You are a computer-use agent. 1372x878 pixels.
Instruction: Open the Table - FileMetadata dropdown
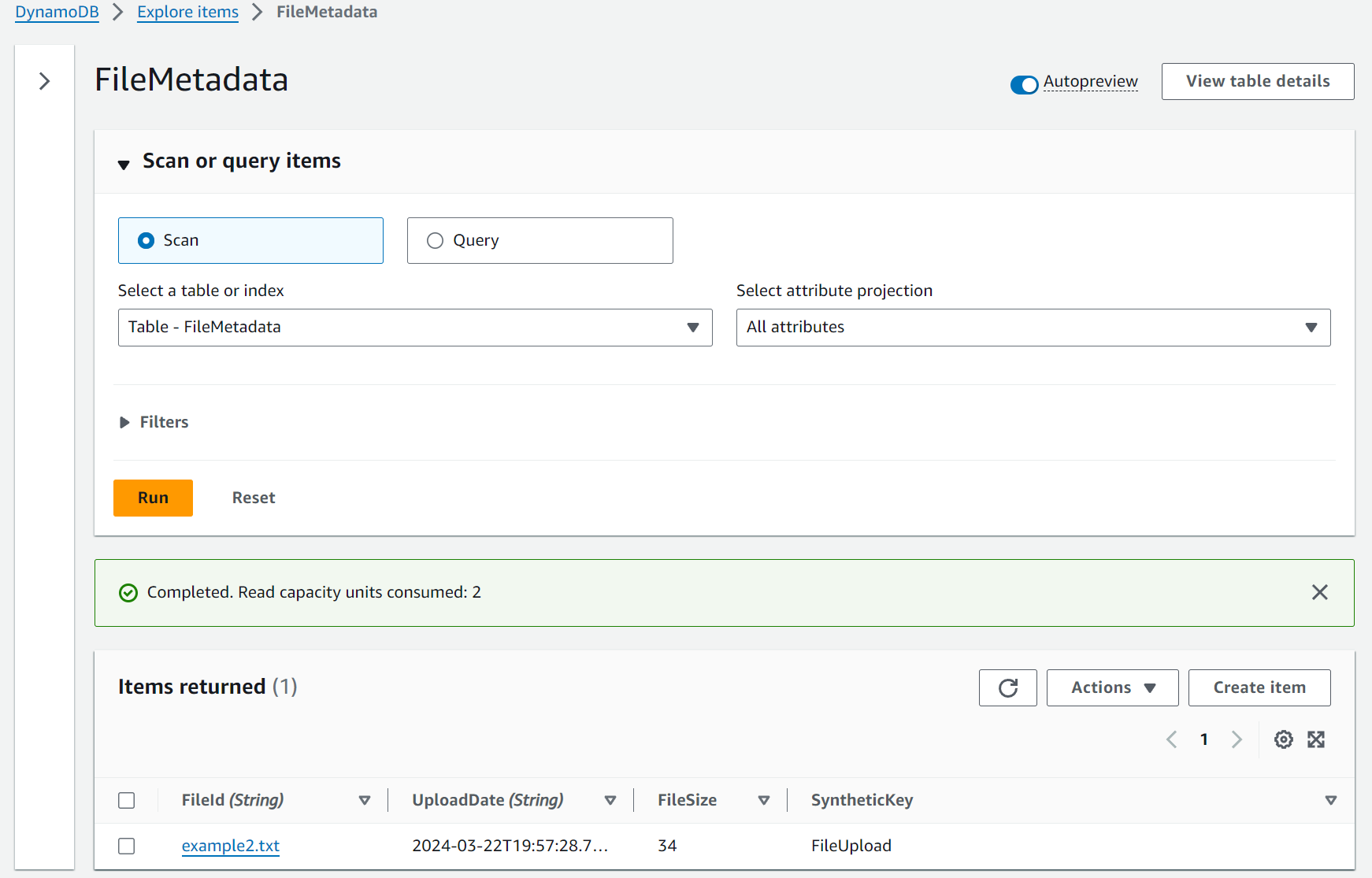(x=415, y=328)
